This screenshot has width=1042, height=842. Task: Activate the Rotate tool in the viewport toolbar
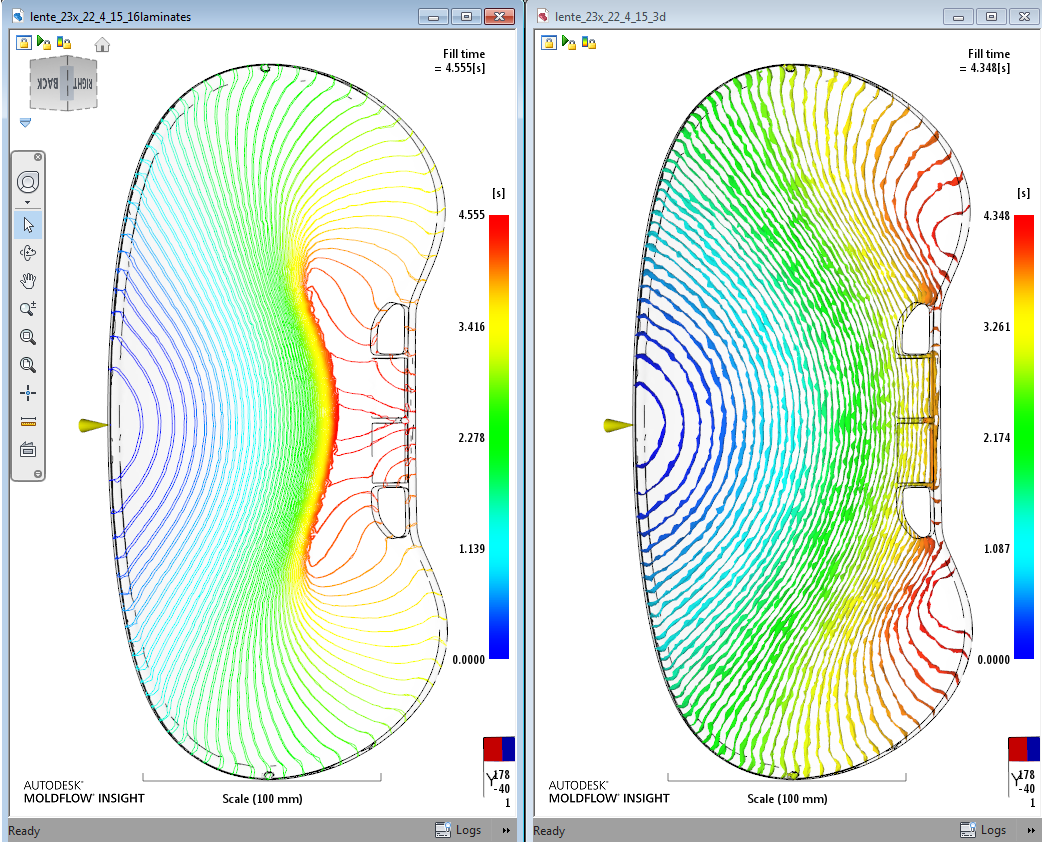tap(28, 252)
